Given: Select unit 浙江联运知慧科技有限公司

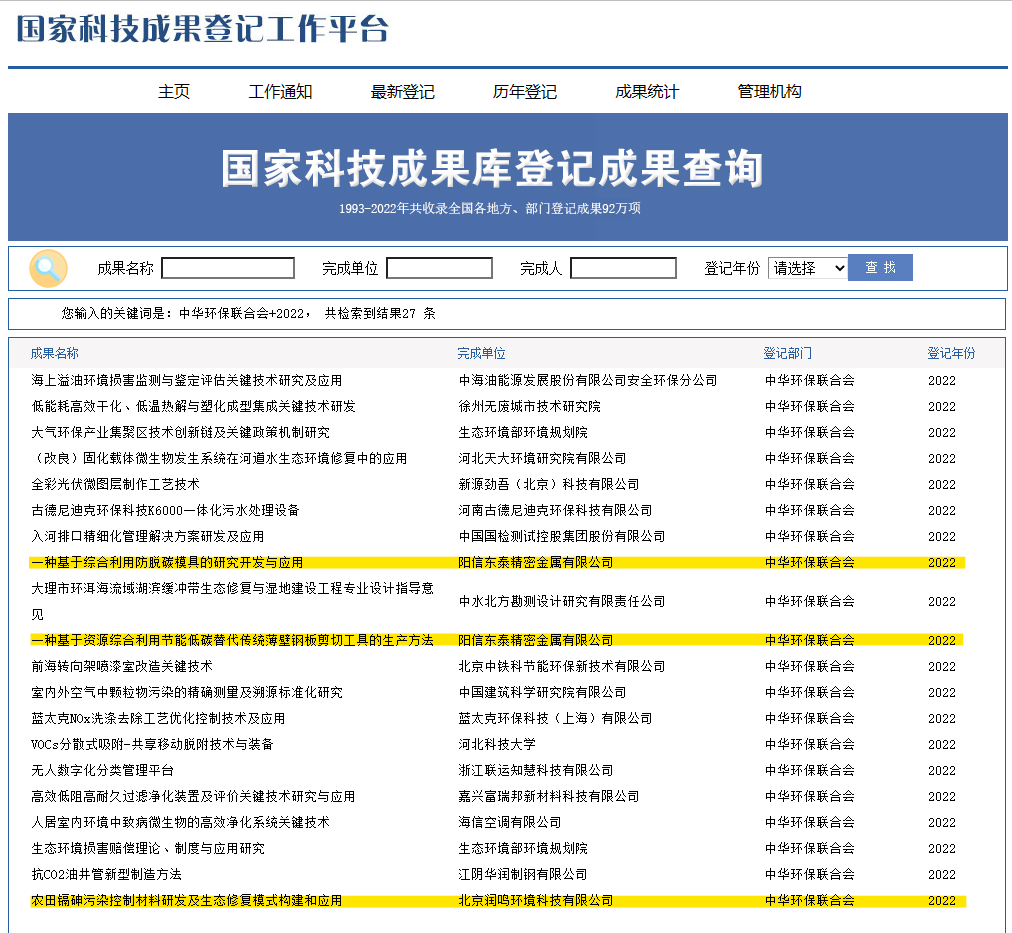Looking at the screenshot, I should (536, 770).
